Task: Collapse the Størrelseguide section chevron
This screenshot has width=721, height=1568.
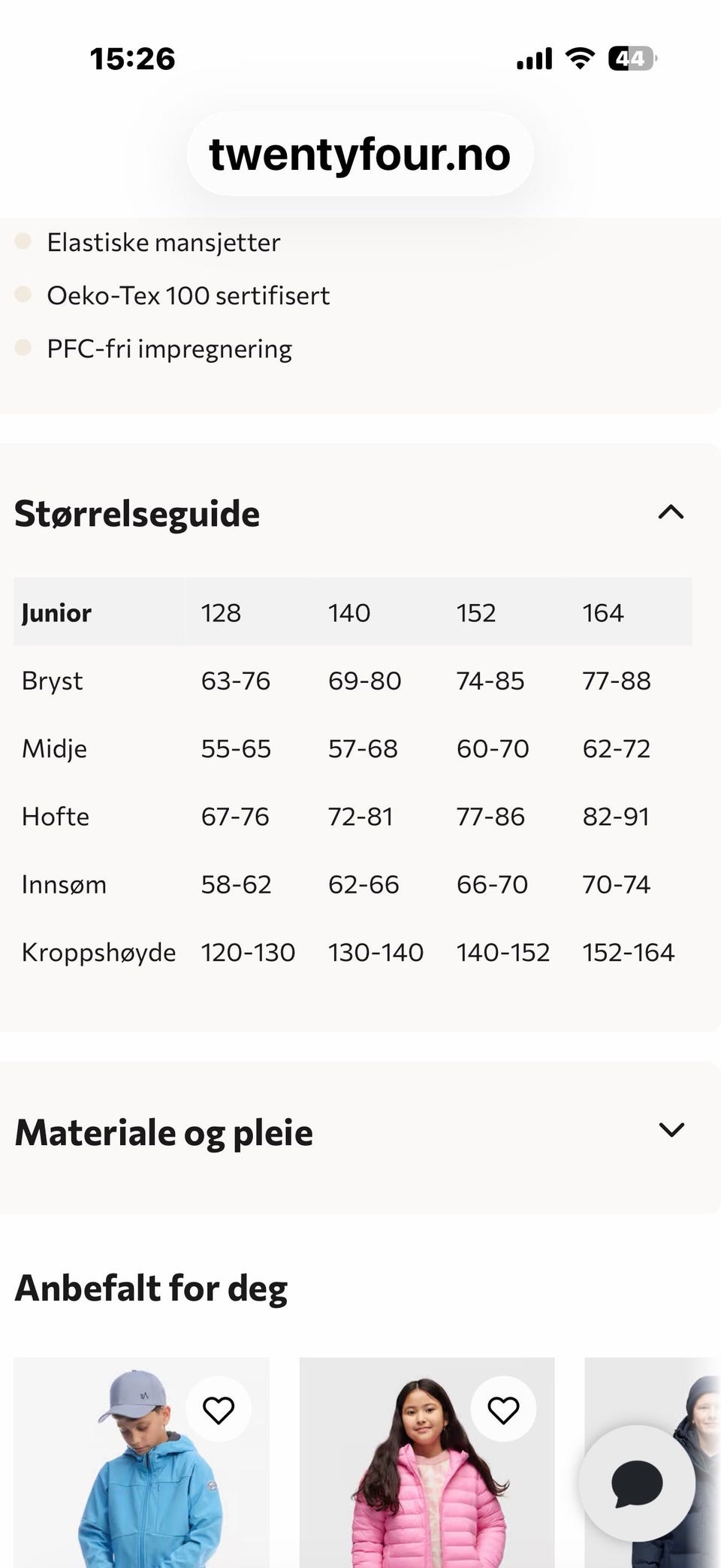Action: click(671, 512)
